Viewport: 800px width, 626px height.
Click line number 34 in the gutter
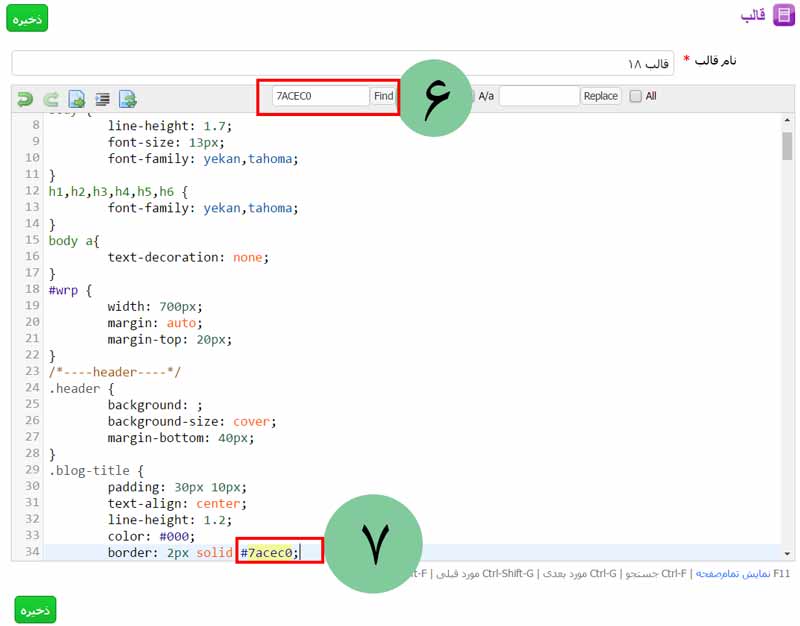pos(32,552)
